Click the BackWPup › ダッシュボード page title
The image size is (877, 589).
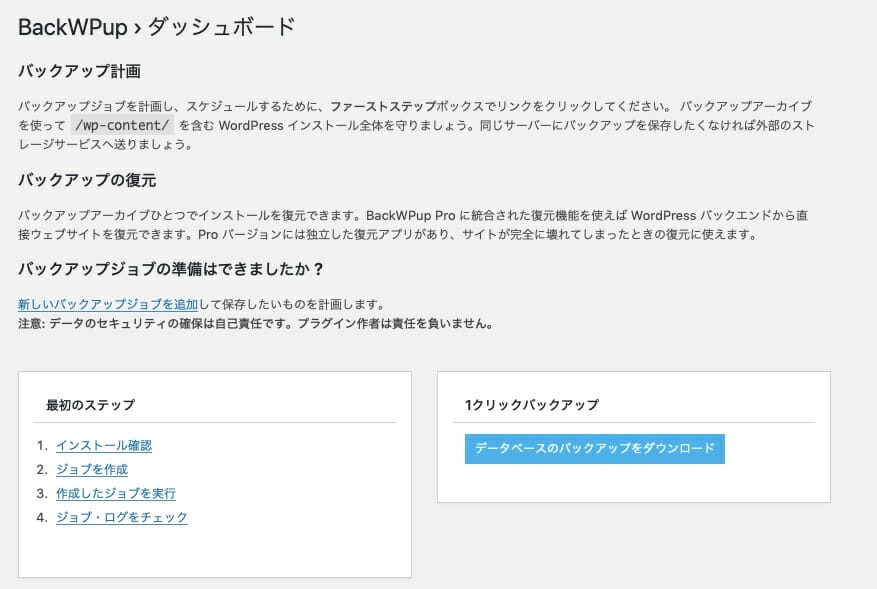coord(157,27)
